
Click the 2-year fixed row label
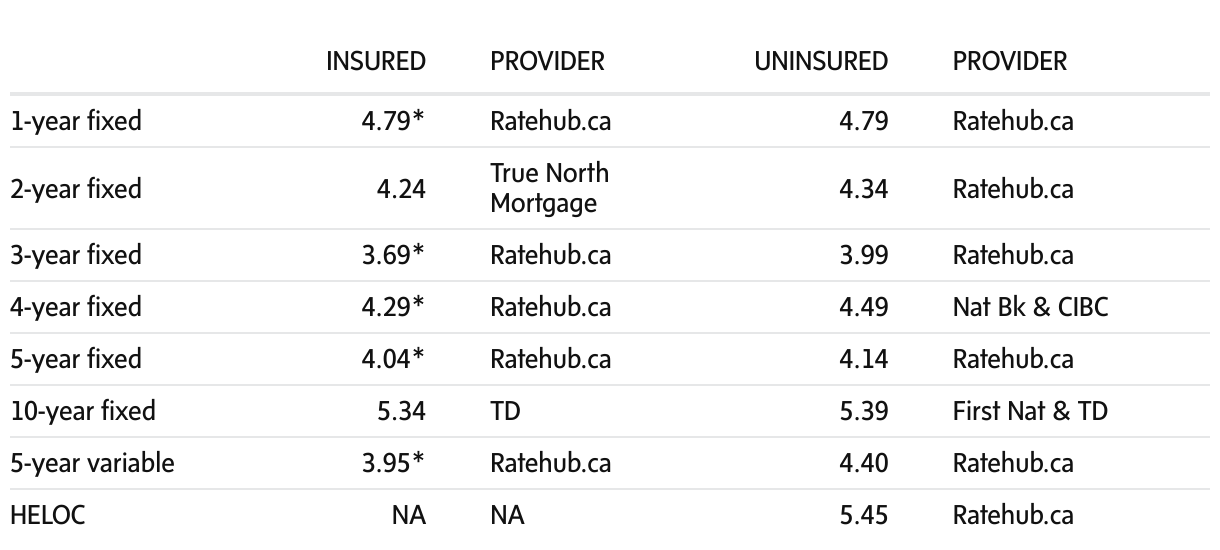pyautogui.click(x=76, y=189)
